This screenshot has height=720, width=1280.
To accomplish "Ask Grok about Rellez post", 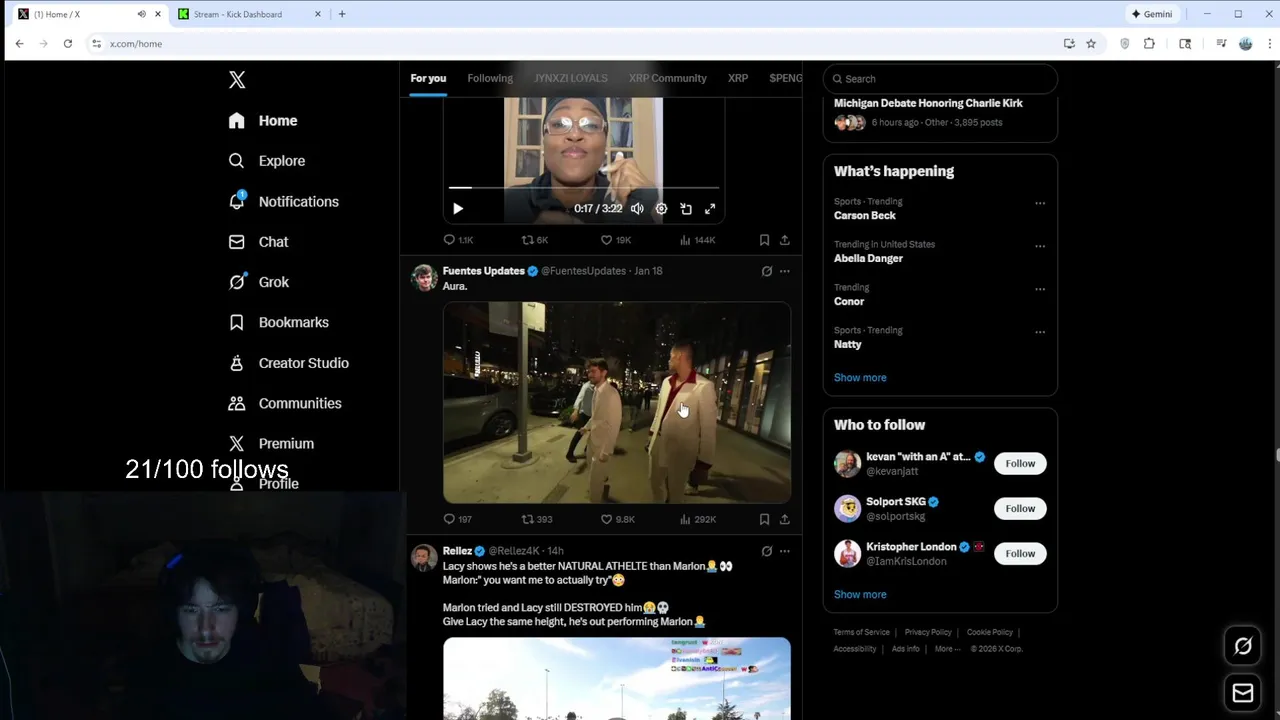I will click(767, 551).
